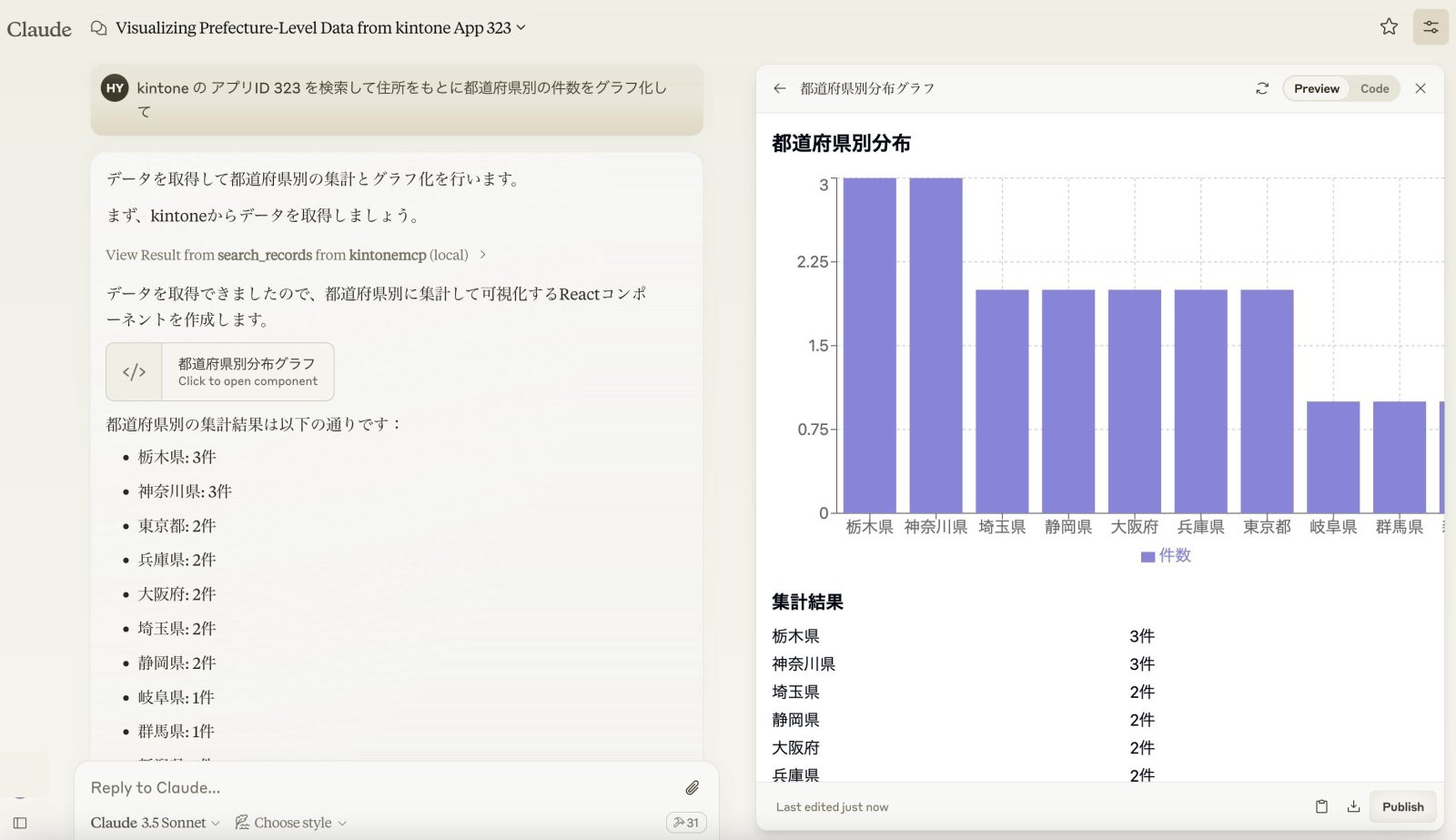Toggle the sidebar with the bottom-left panel icon

coord(18,824)
